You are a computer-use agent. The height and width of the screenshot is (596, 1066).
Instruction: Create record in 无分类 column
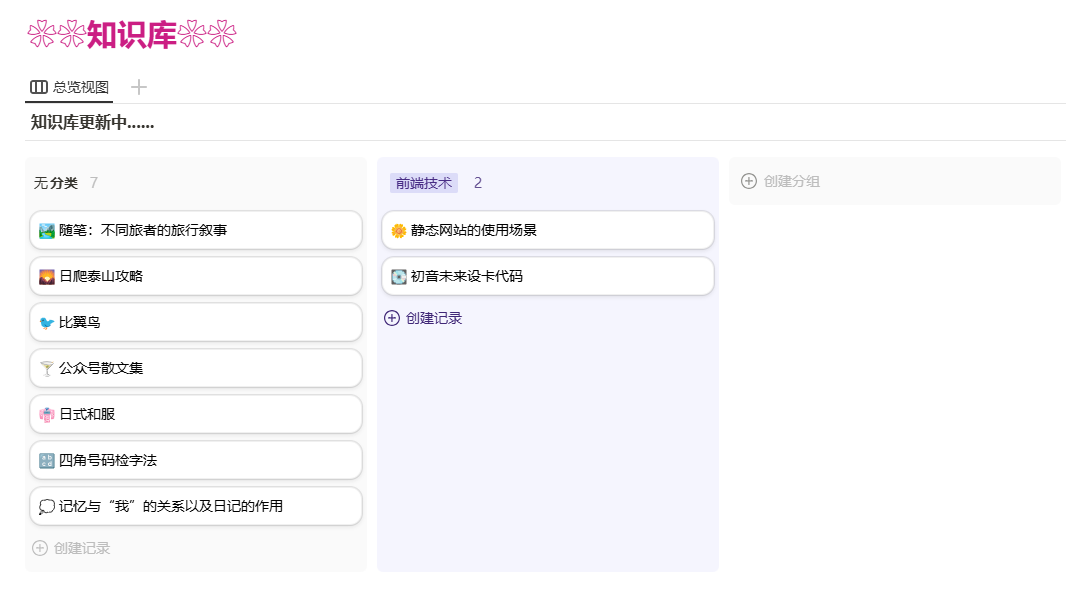[72, 548]
